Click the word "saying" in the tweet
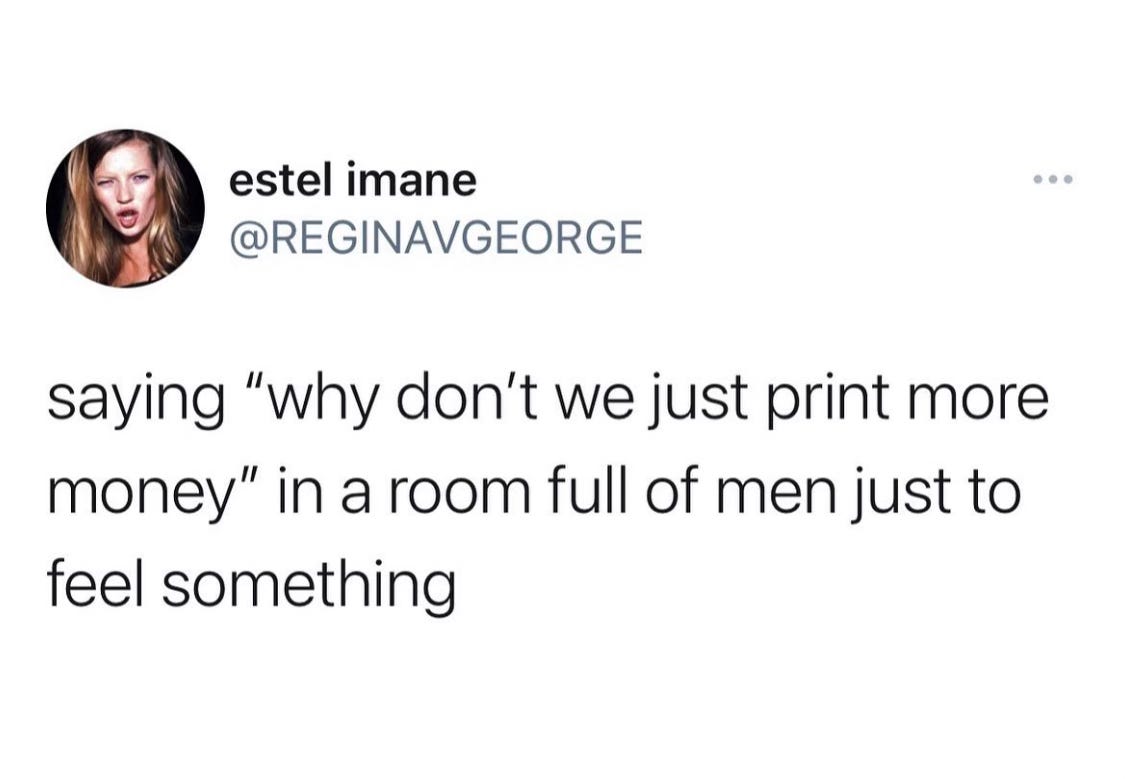Screen dimensions: 1125x779 point(136,402)
